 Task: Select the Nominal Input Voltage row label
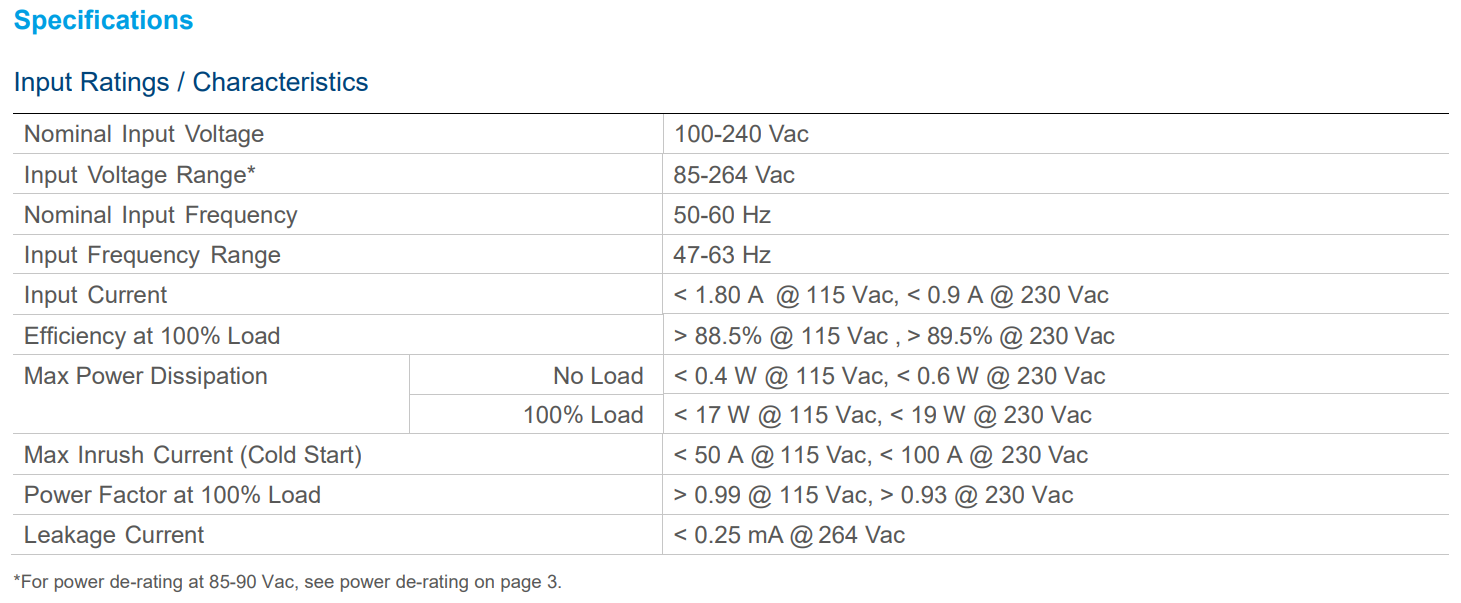tap(144, 134)
